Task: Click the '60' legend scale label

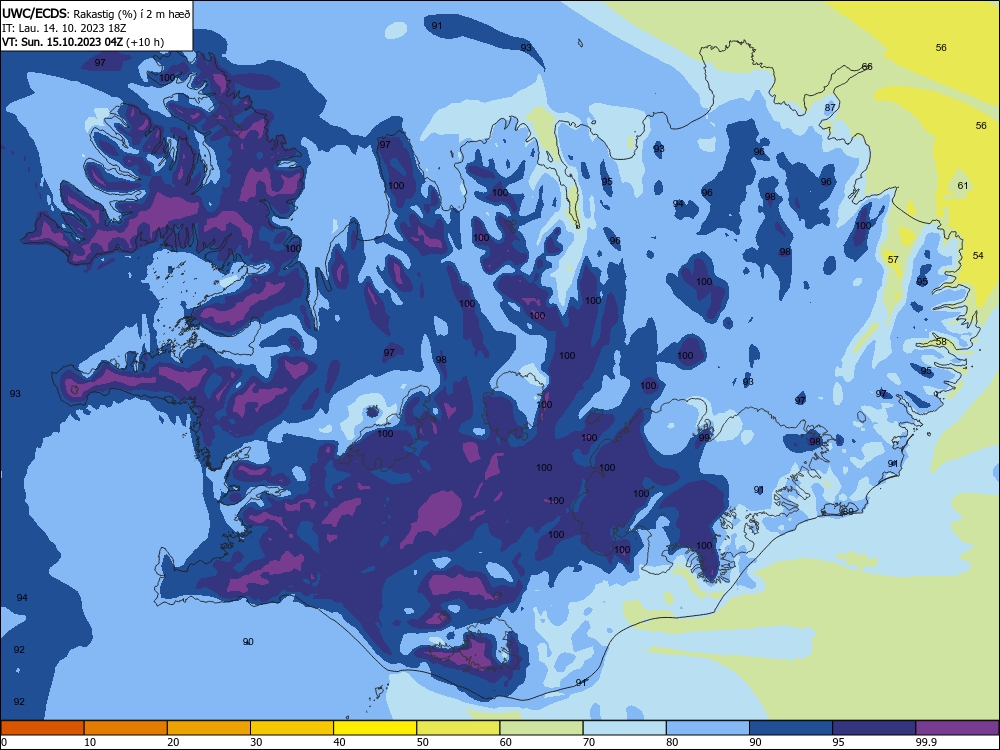Action: point(506,742)
